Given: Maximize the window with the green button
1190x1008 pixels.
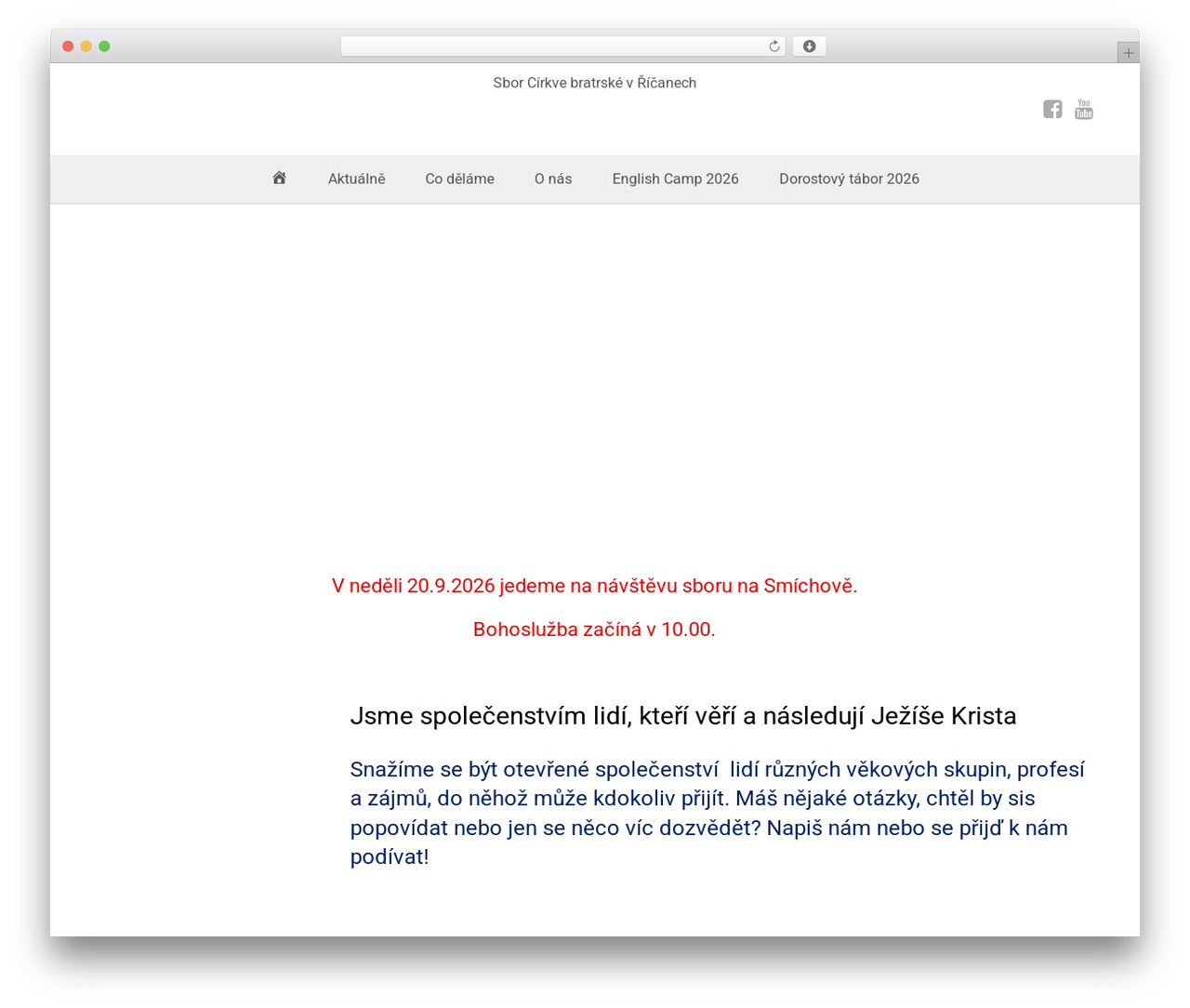Looking at the screenshot, I should [104, 46].
